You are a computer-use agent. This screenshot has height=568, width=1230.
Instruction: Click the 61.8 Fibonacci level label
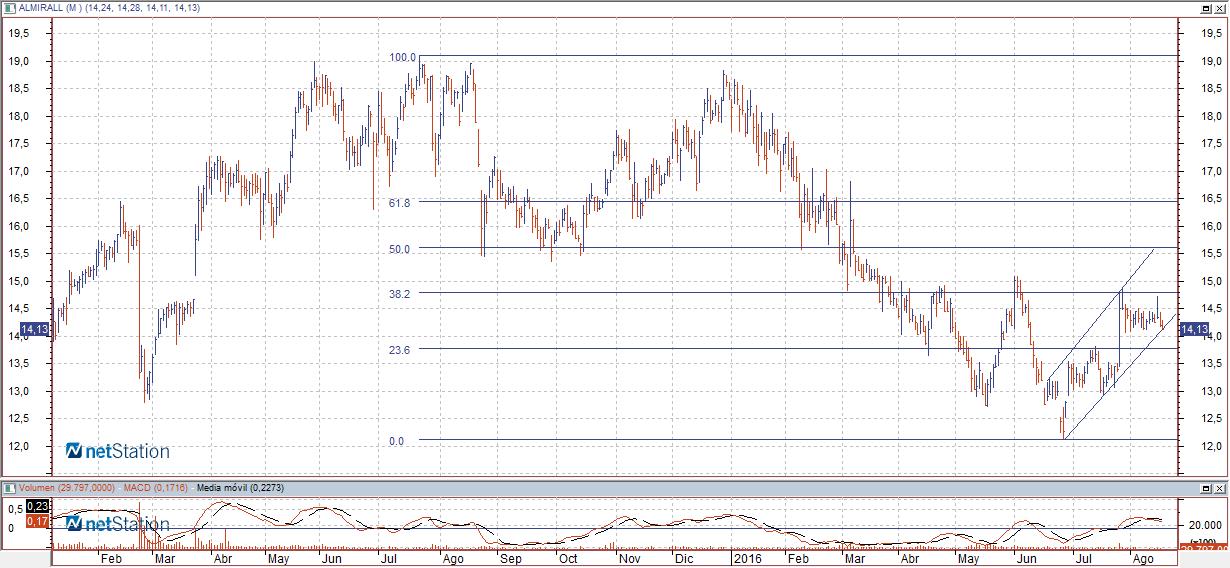[x=399, y=202]
